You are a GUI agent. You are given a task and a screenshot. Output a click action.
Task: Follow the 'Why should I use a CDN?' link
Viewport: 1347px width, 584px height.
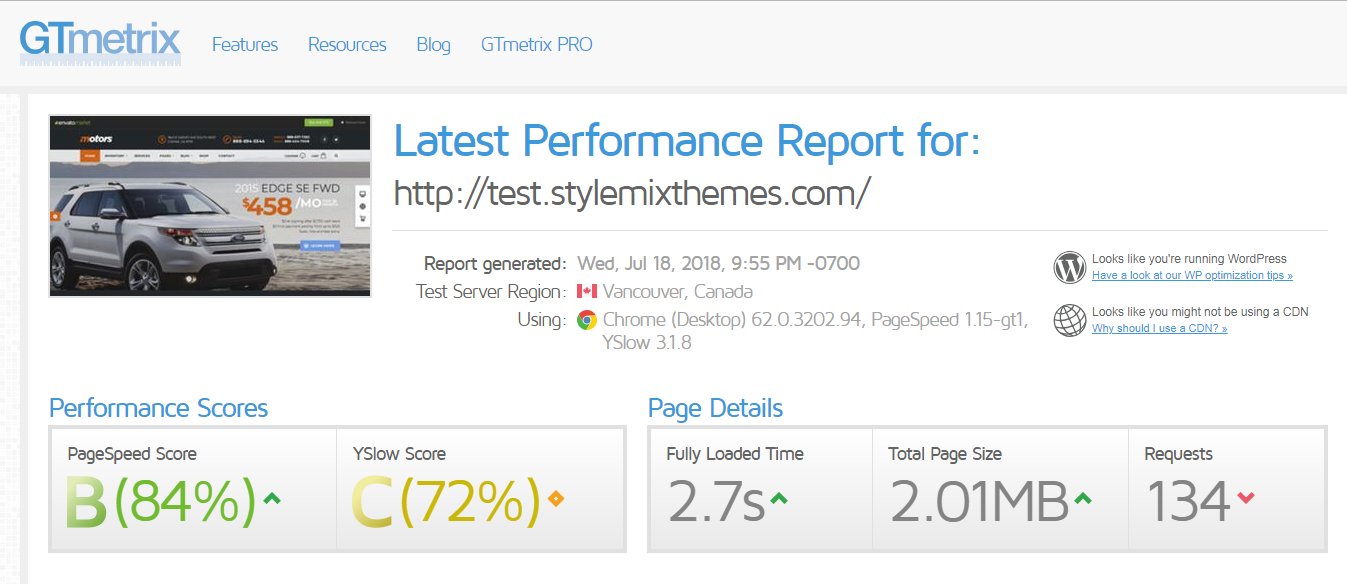[1159, 329]
